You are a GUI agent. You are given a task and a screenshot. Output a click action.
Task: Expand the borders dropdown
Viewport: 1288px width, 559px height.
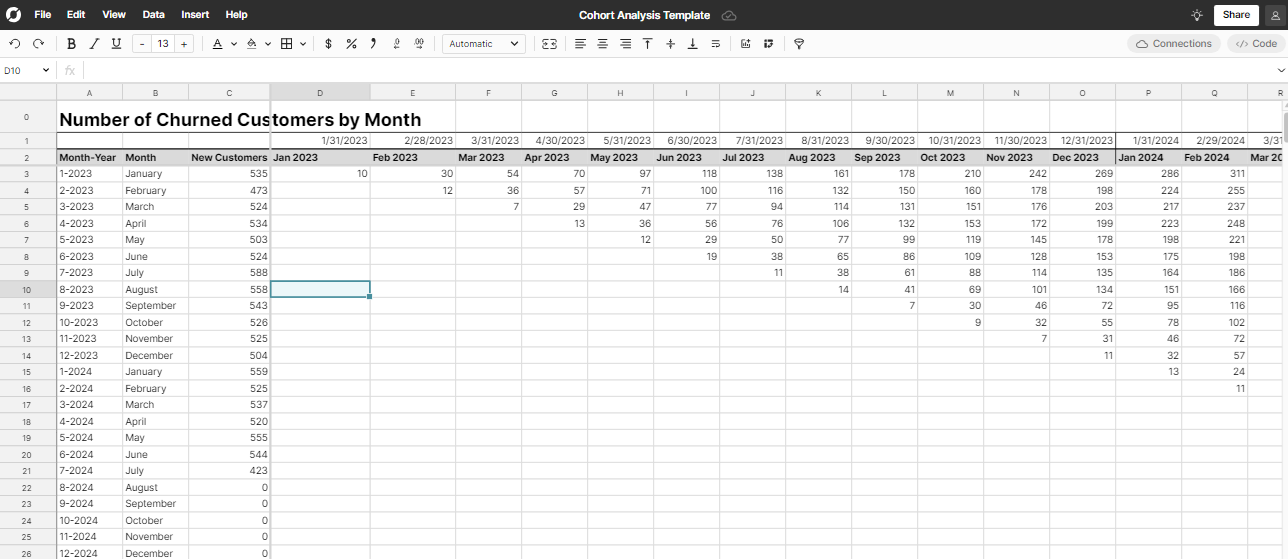pos(303,44)
